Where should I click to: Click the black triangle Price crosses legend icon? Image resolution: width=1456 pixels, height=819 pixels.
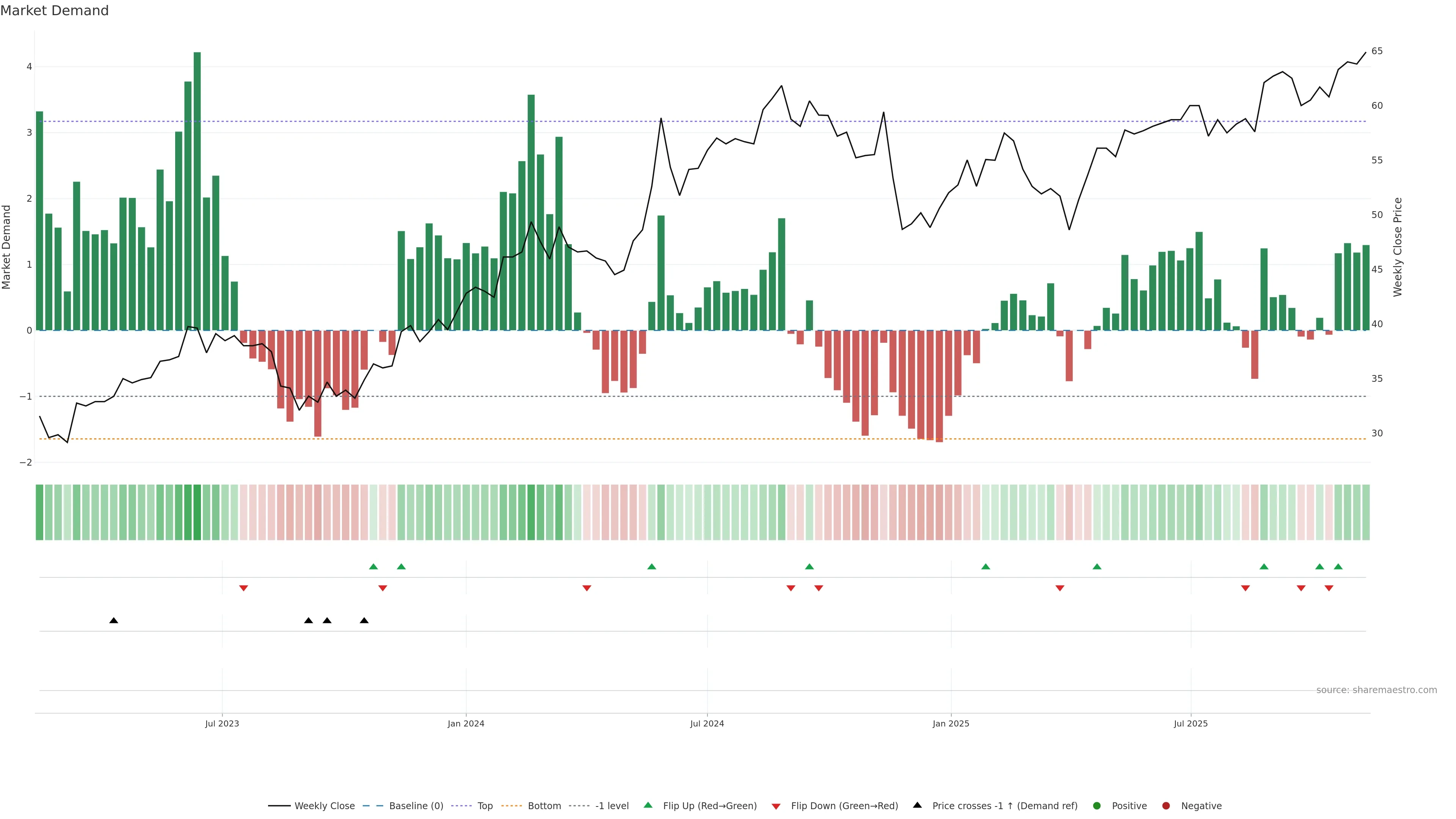917,805
